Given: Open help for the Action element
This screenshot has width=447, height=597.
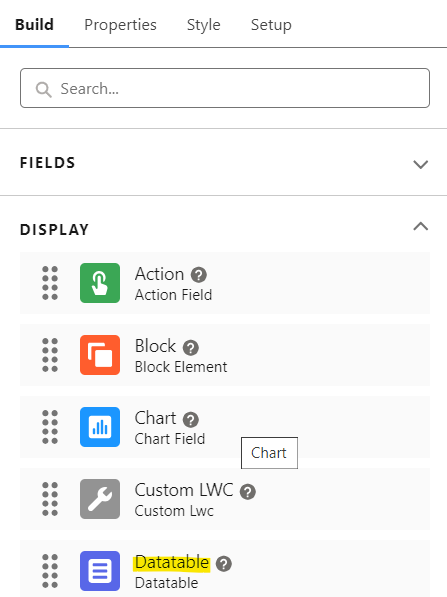Looking at the screenshot, I should pyautogui.click(x=199, y=275).
